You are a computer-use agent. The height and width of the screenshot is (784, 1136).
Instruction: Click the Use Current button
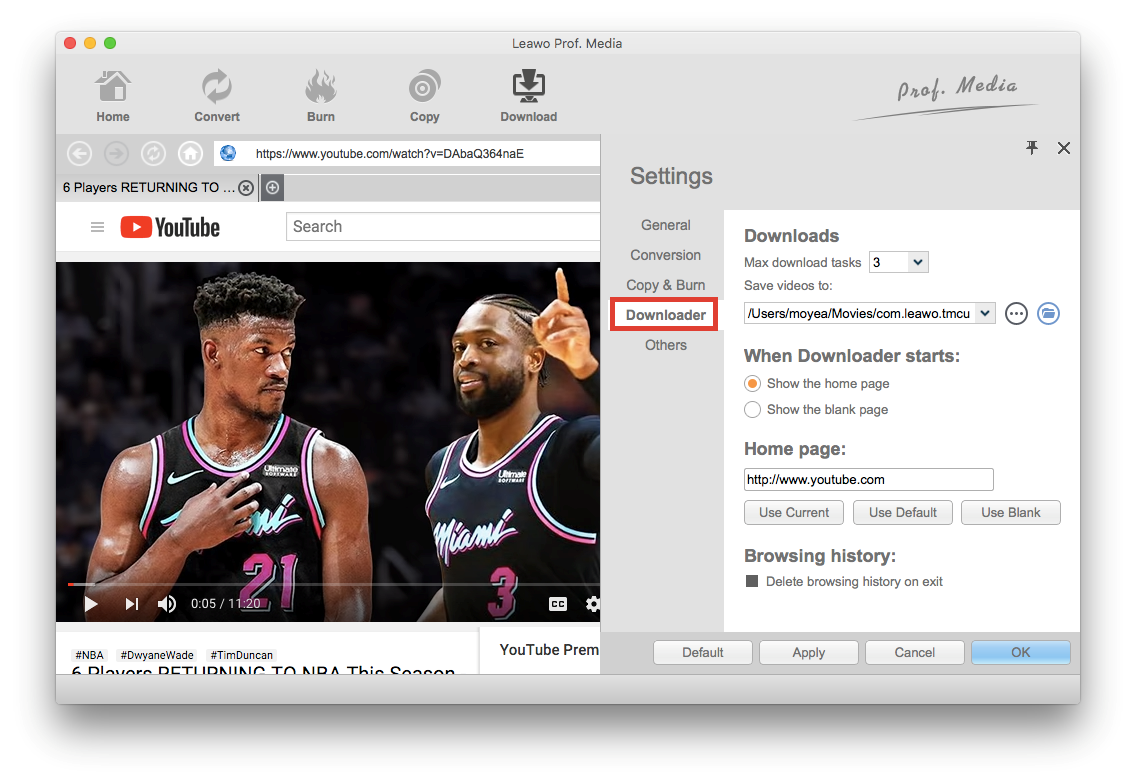pyautogui.click(x=794, y=513)
